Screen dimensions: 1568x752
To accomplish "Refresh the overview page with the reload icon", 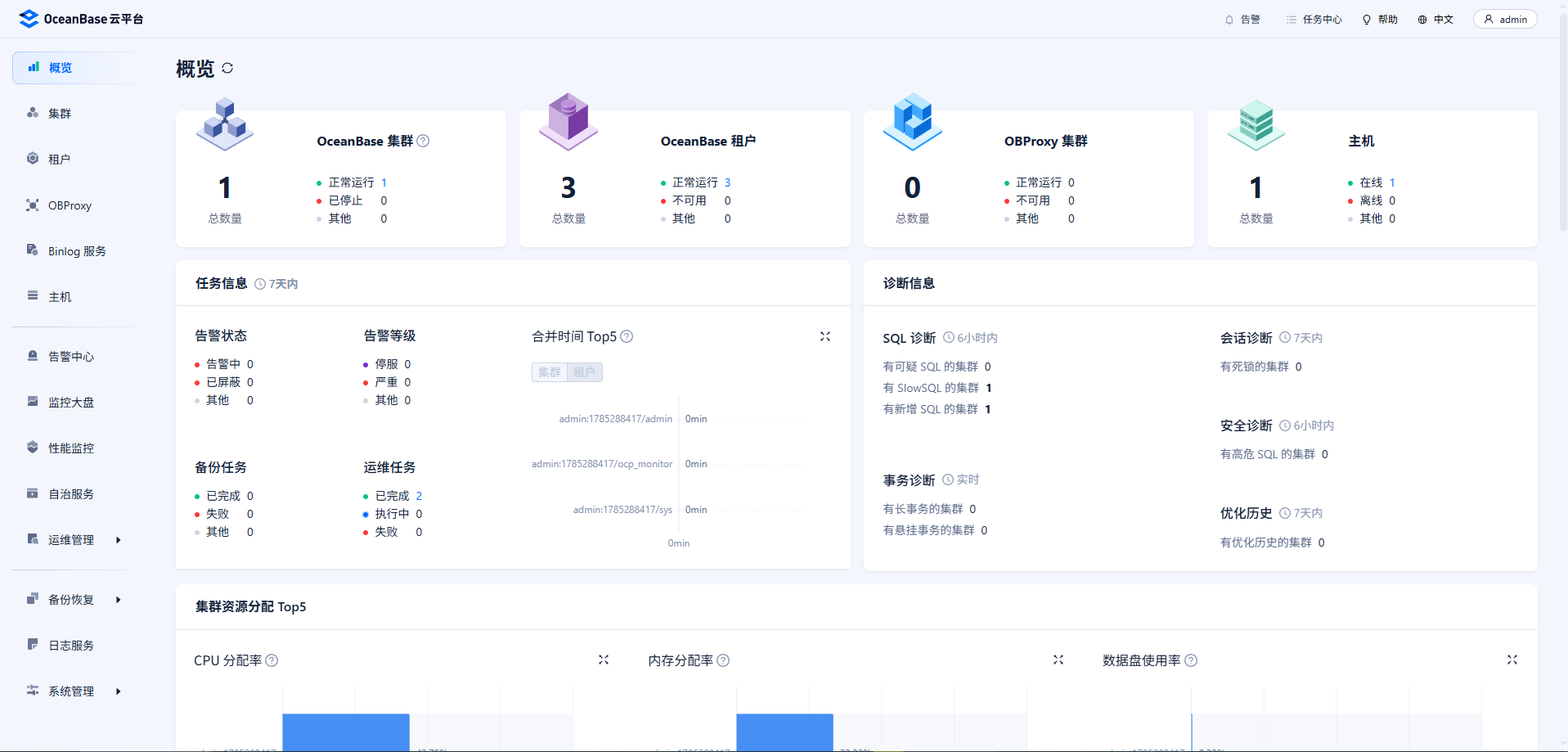I will [x=227, y=68].
